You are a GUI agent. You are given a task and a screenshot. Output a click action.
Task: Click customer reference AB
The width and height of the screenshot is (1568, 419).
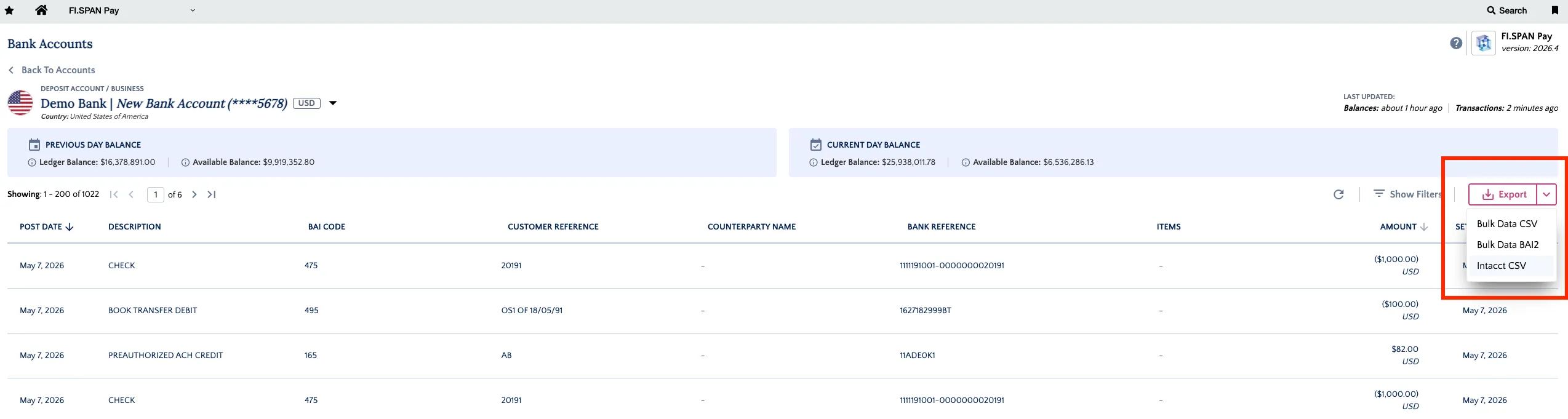(x=506, y=356)
